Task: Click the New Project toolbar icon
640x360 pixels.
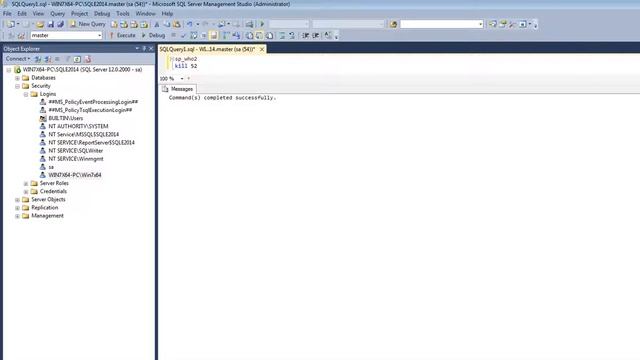Action: pyautogui.click(x=11, y=24)
